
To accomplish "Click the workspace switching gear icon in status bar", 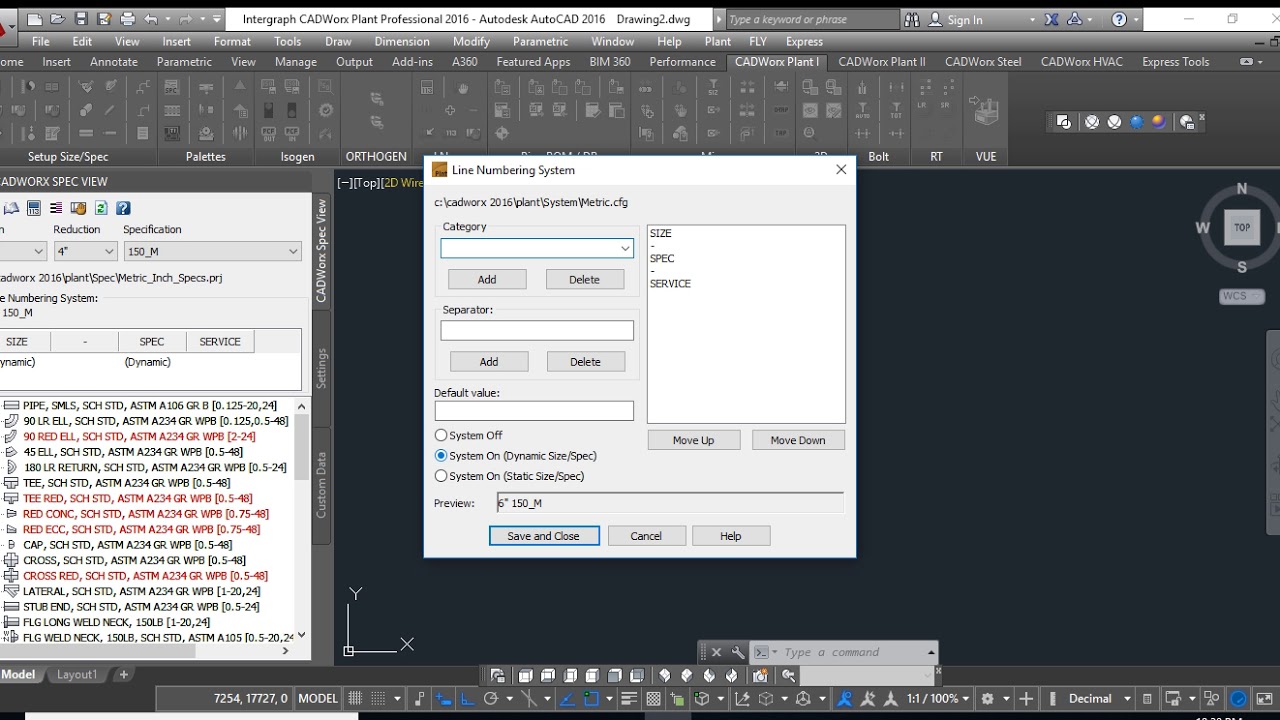I will click(x=988, y=699).
